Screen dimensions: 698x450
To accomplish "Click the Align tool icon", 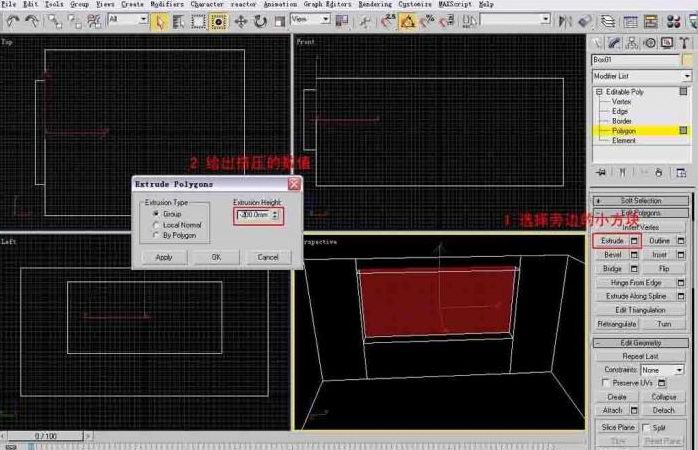I will [x=584, y=21].
